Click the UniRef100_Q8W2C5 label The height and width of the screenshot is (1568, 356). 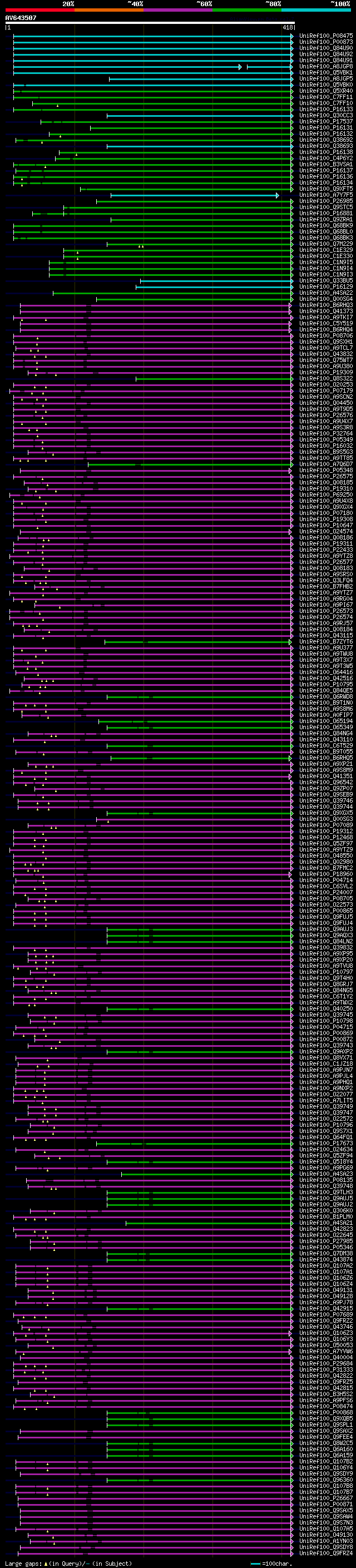(325, 1444)
